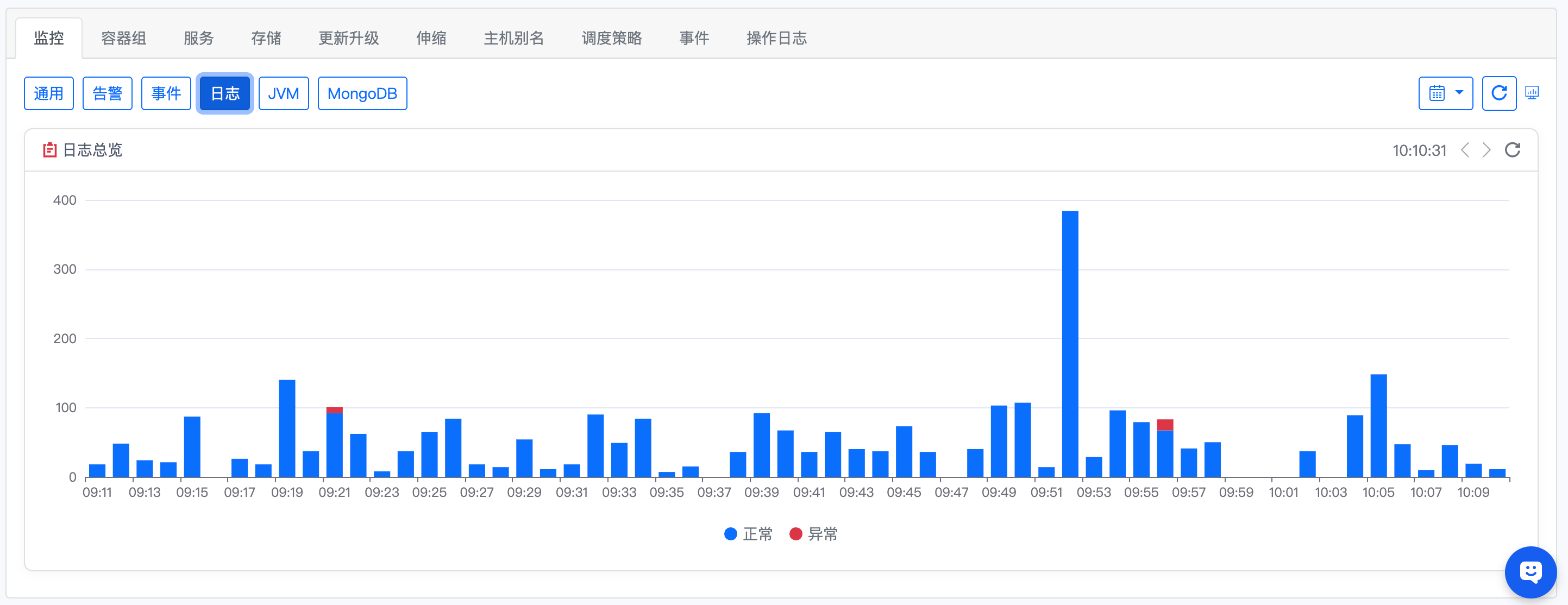Click the 告警 button
Screen dimensions: 1568x605
click(x=107, y=93)
